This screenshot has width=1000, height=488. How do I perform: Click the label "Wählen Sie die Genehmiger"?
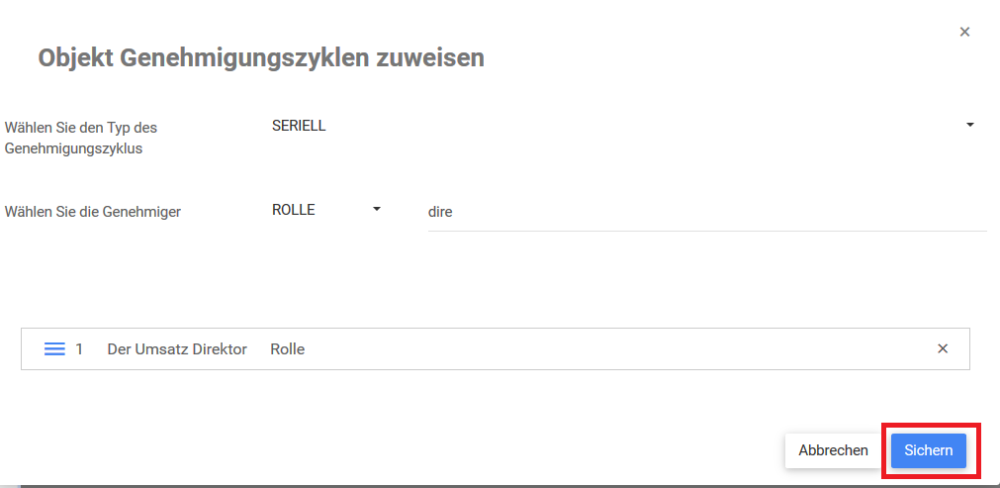click(x=93, y=212)
